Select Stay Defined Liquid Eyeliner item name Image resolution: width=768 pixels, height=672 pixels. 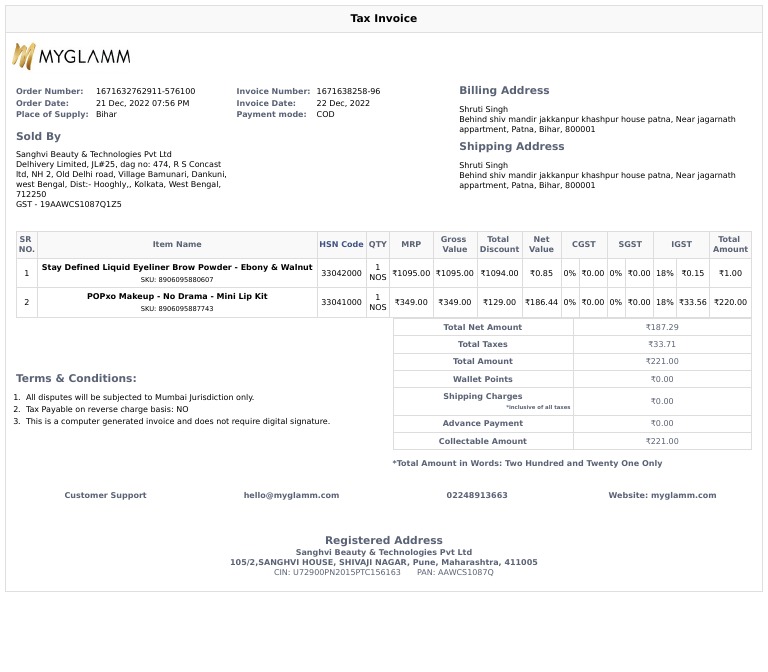[x=177, y=267]
